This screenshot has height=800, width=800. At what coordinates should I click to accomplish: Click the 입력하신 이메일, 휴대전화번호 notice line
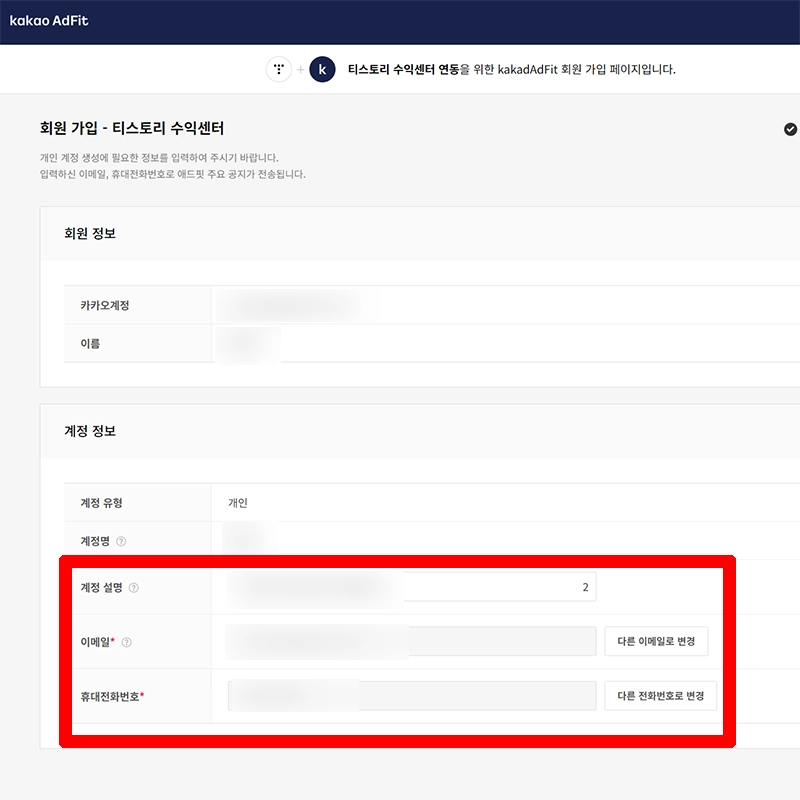click(172, 174)
